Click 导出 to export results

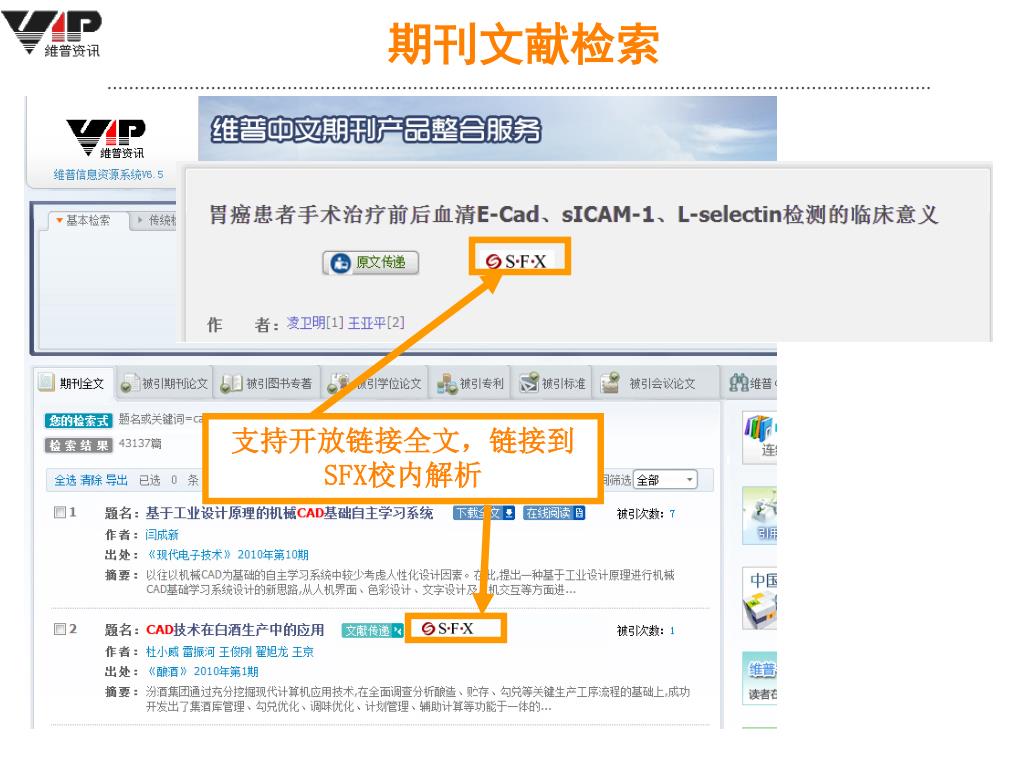[x=116, y=480]
